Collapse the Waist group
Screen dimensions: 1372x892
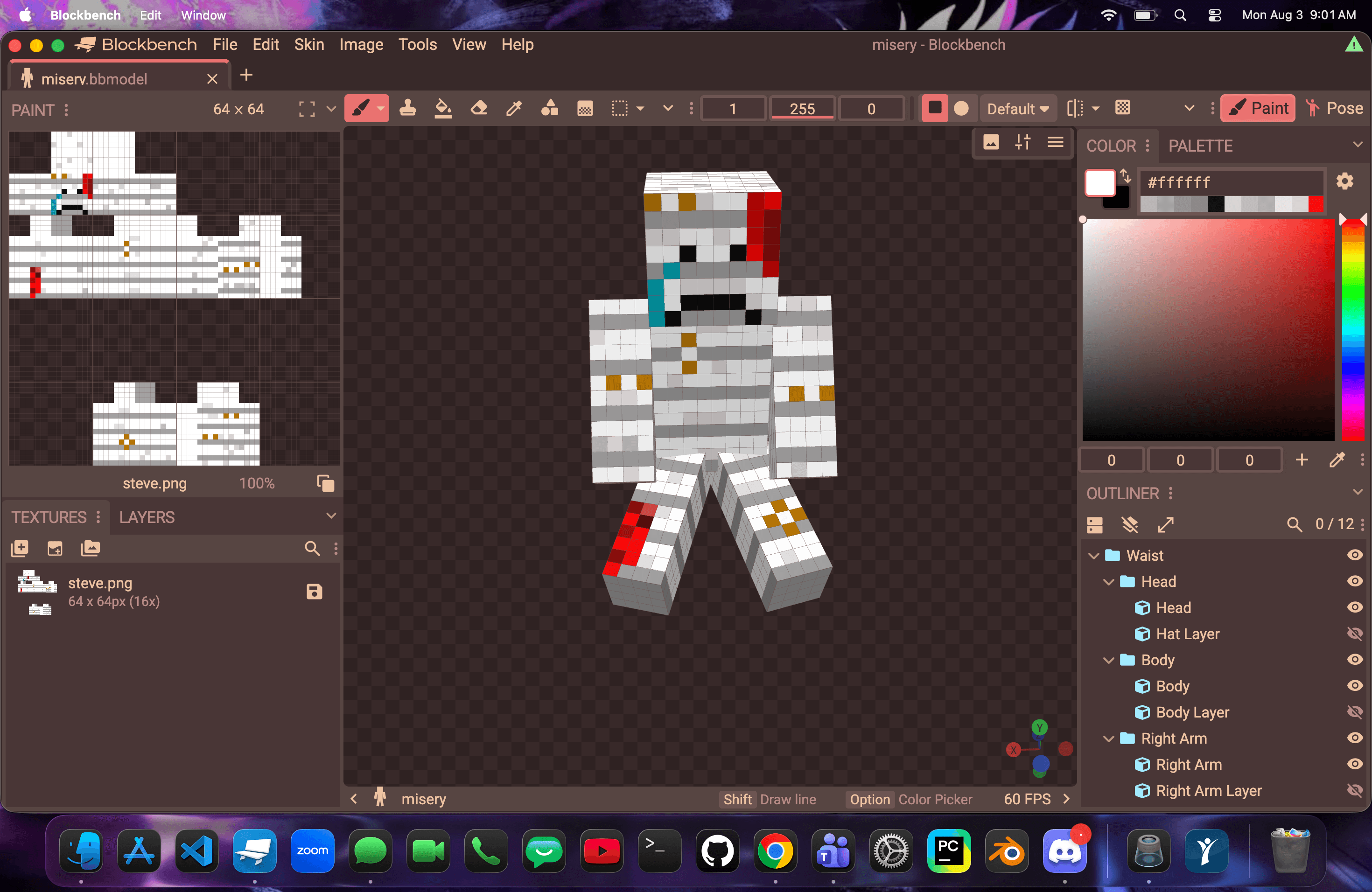point(1093,556)
